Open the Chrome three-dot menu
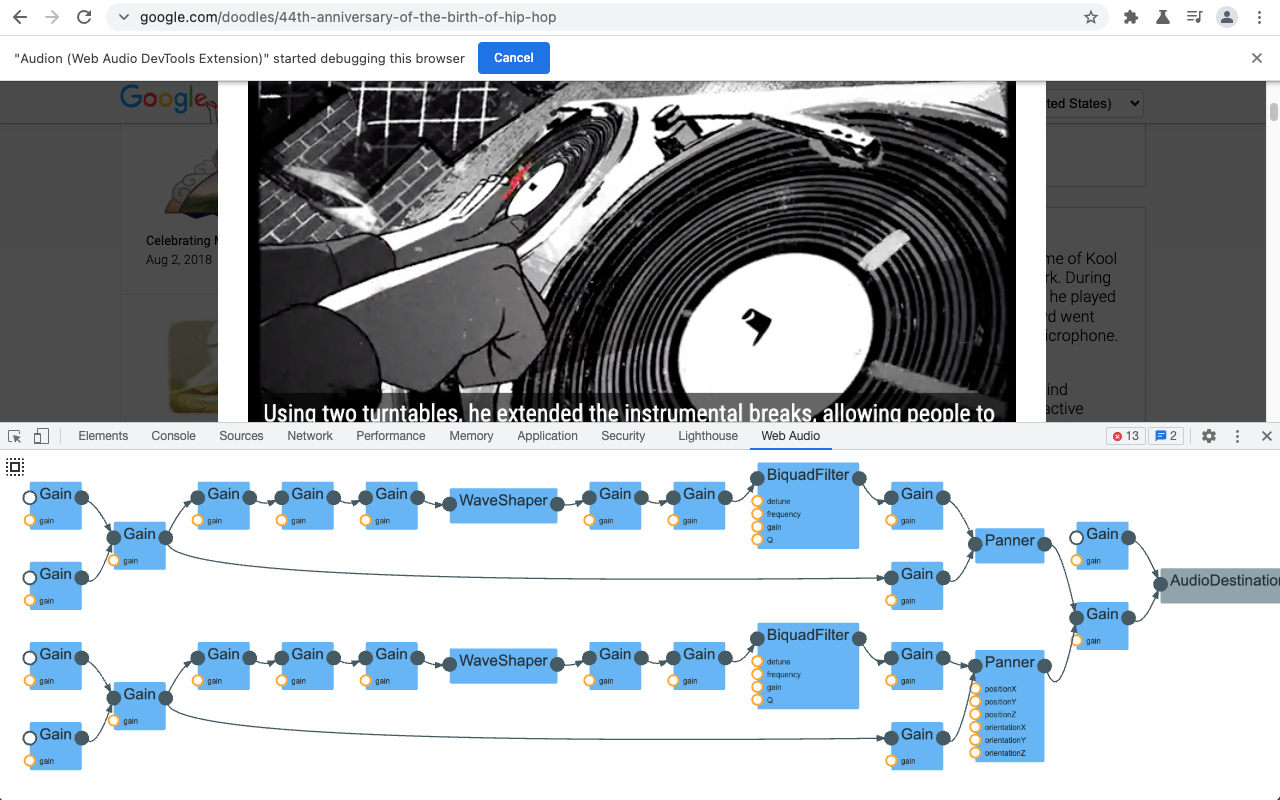 tap(1259, 17)
